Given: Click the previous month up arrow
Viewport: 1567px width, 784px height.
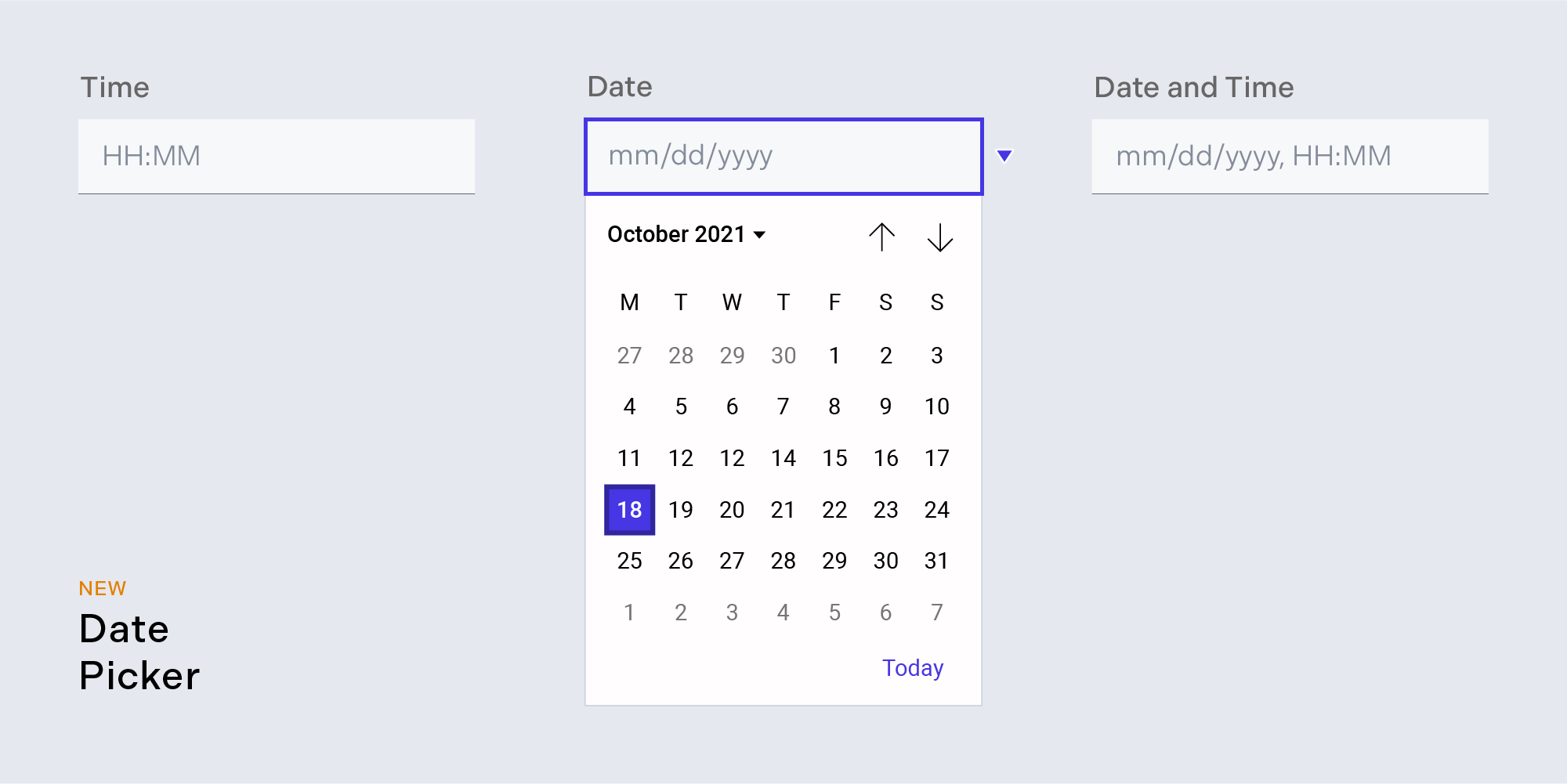Looking at the screenshot, I should (882, 237).
